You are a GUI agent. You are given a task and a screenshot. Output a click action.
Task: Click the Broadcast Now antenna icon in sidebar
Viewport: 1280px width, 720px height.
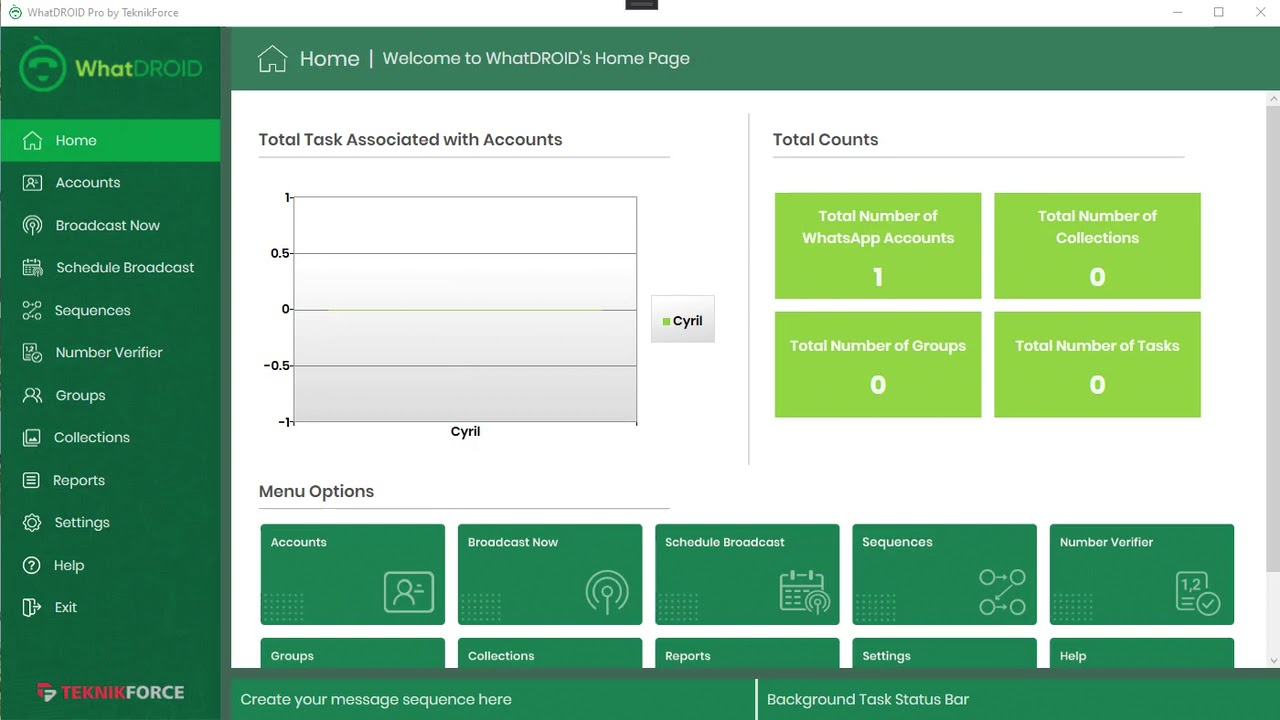[32, 225]
